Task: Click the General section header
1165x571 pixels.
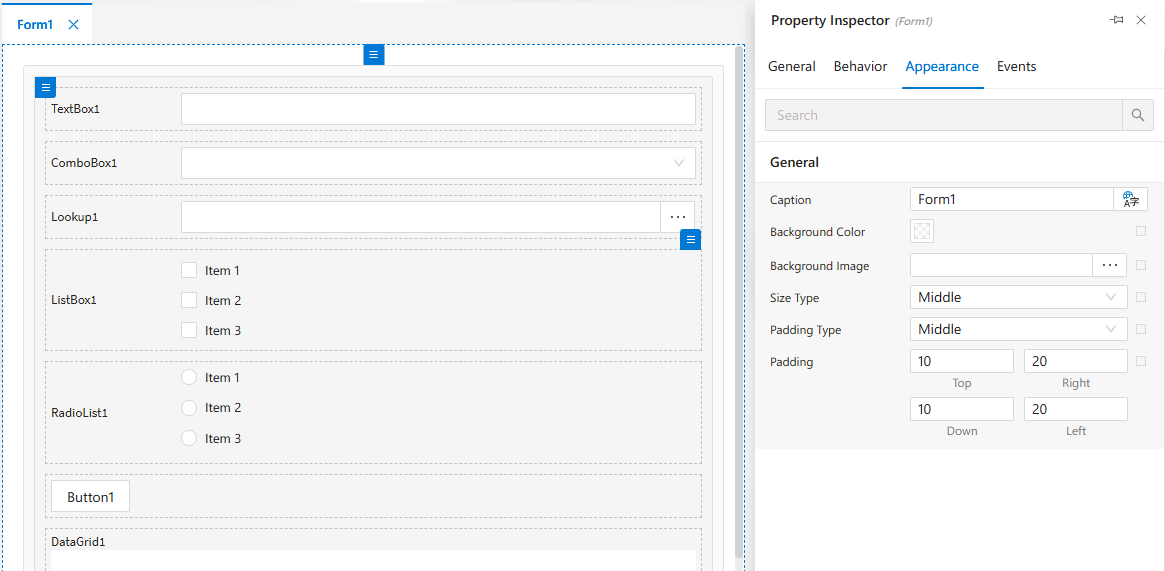Action: 794,162
